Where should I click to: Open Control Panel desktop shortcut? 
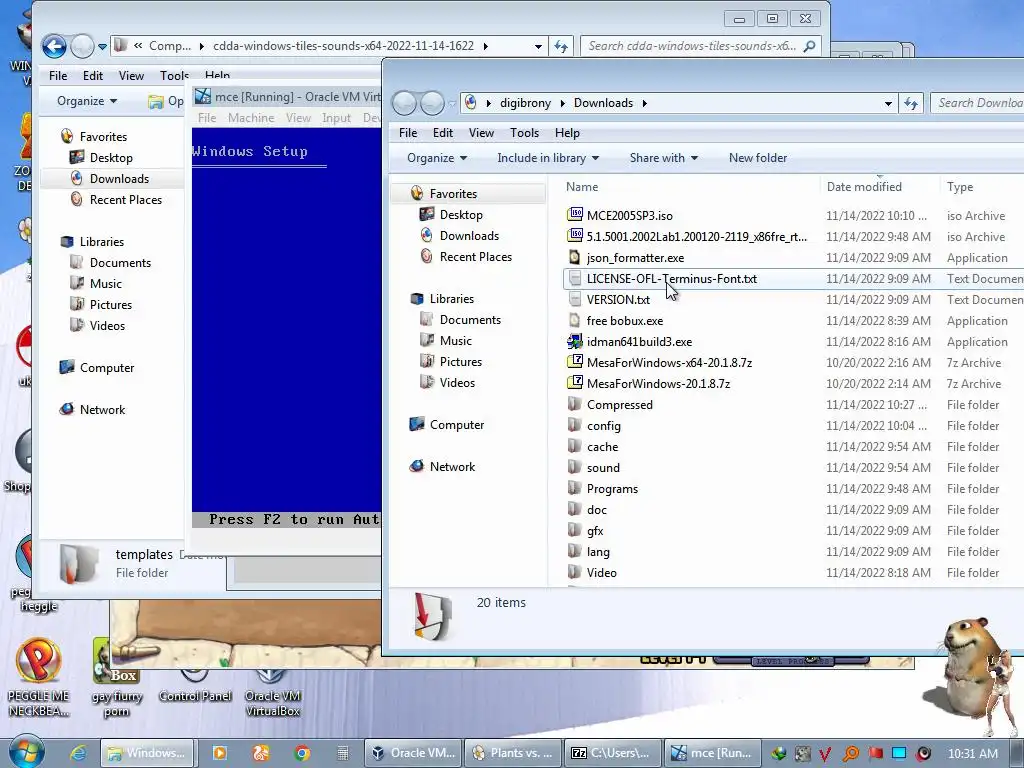195,686
